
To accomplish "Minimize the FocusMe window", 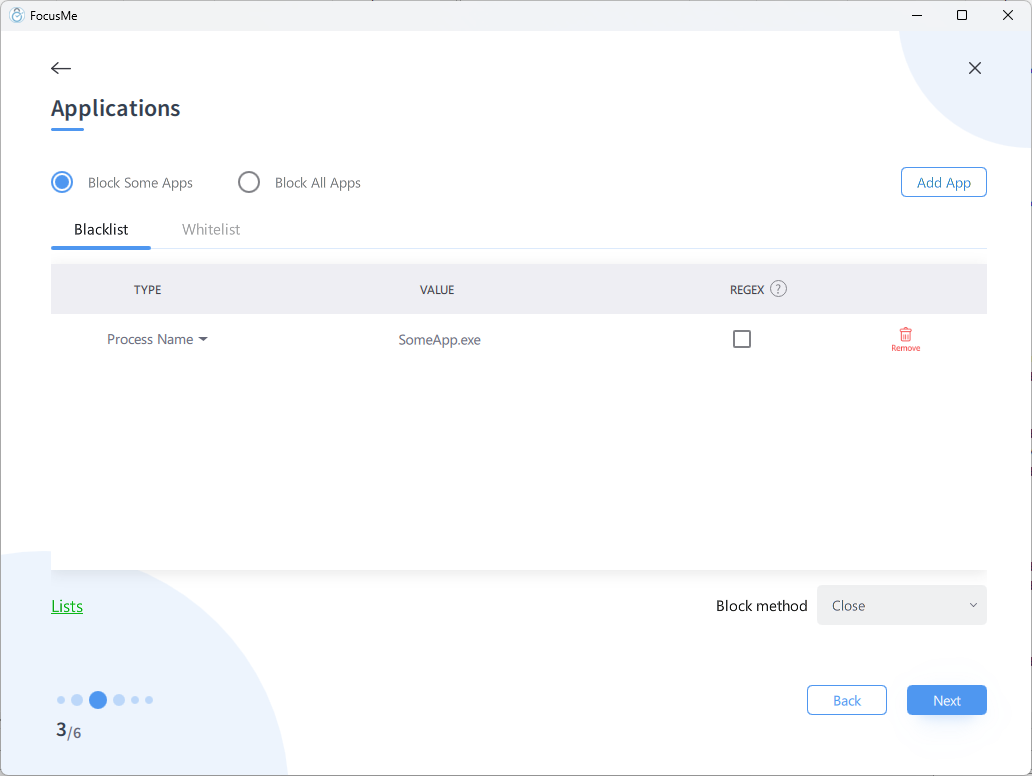I will [x=917, y=15].
